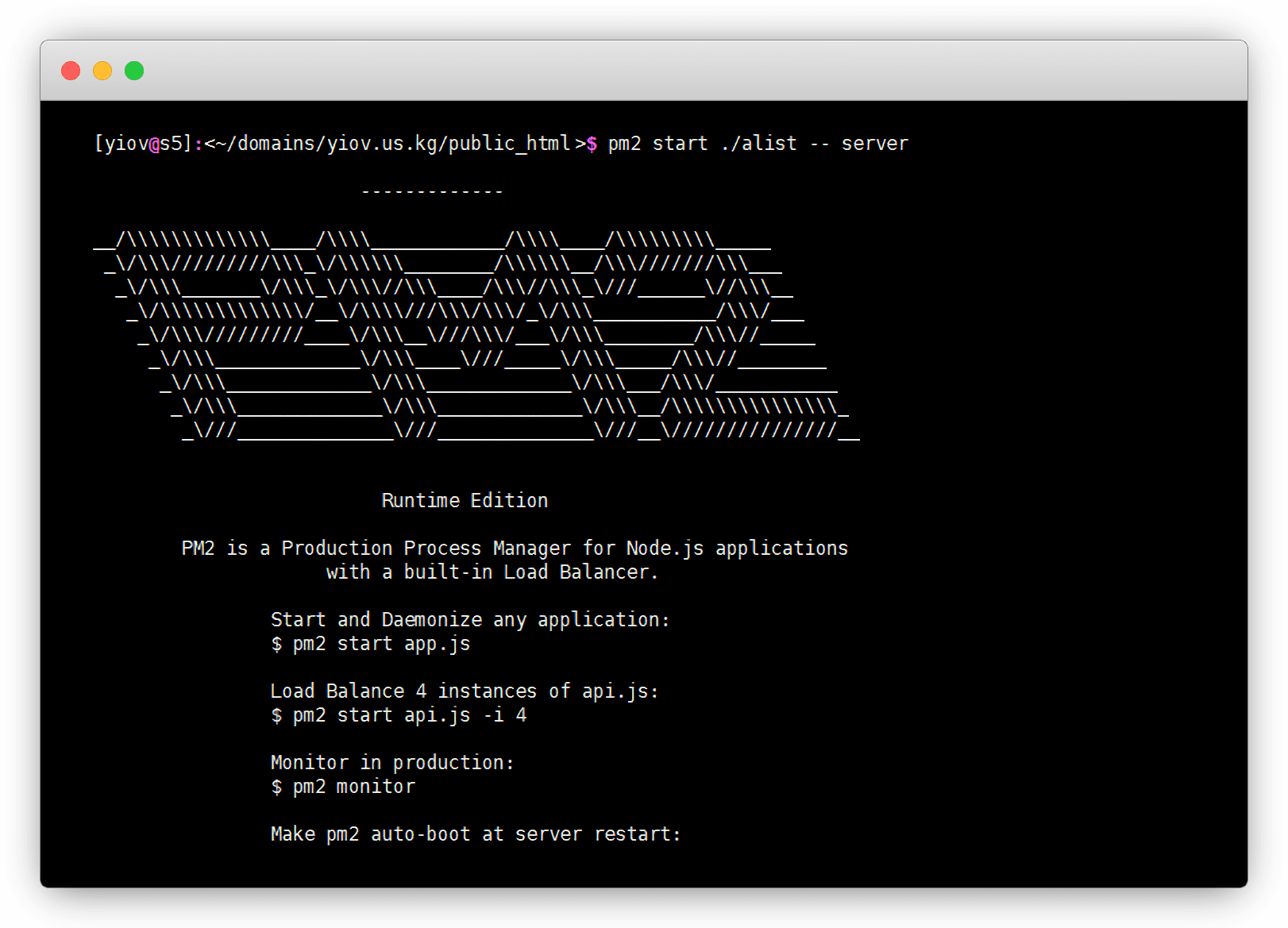The image size is (1288, 928).
Task: Click the 'with a built-in Load Balancer' line
Action: pyautogui.click(x=492, y=572)
